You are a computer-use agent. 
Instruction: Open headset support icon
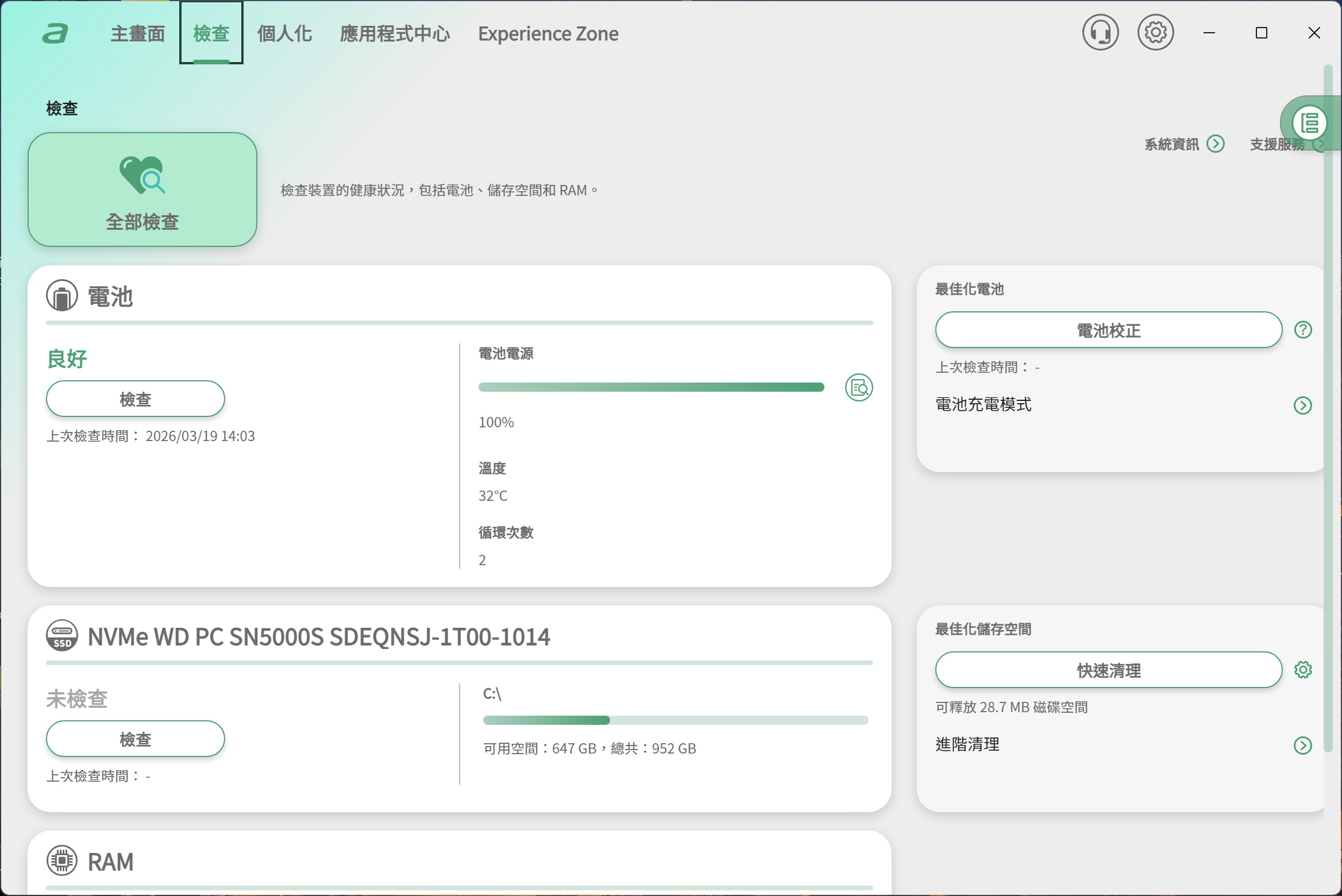click(1100, 33)
